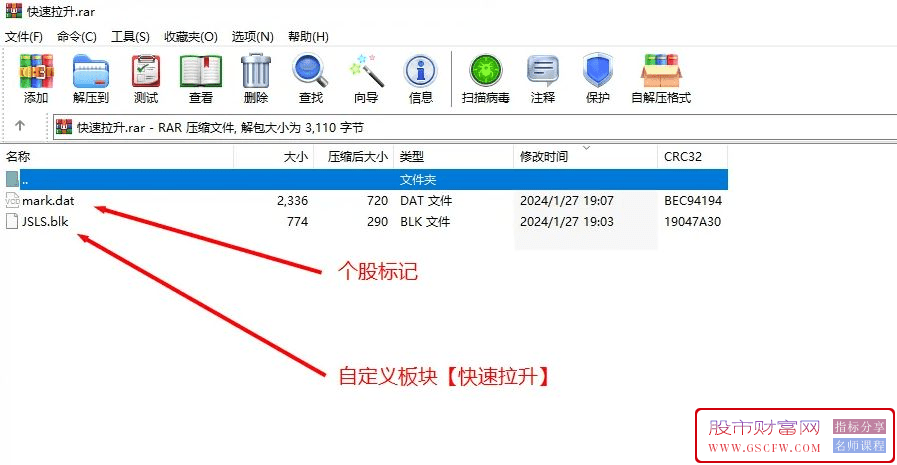Click the Extract To (解压到) icon

click(90, 71)
